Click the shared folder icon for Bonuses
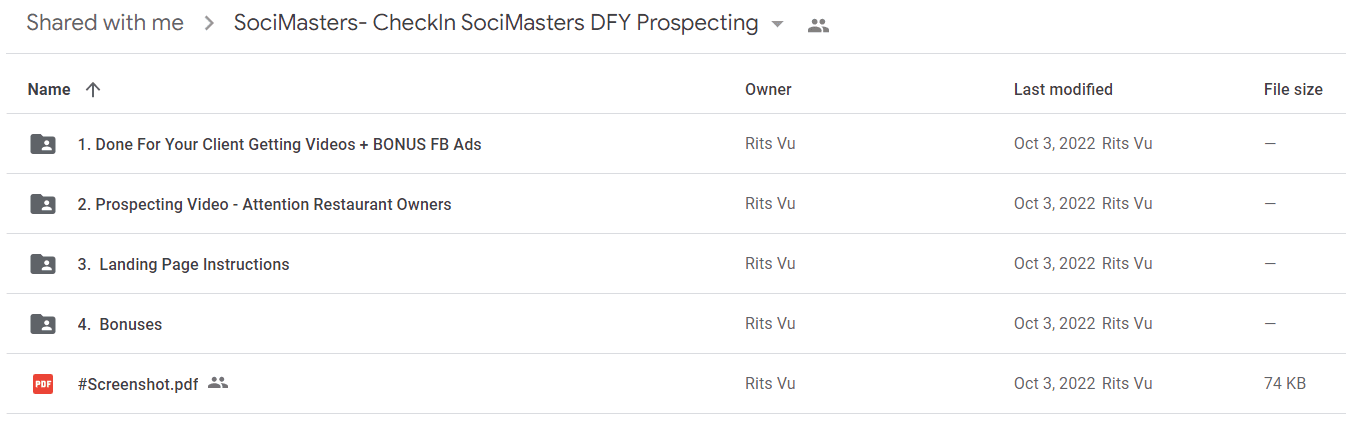The height and width of the screenshot is (421, 1346). (43, 324)
